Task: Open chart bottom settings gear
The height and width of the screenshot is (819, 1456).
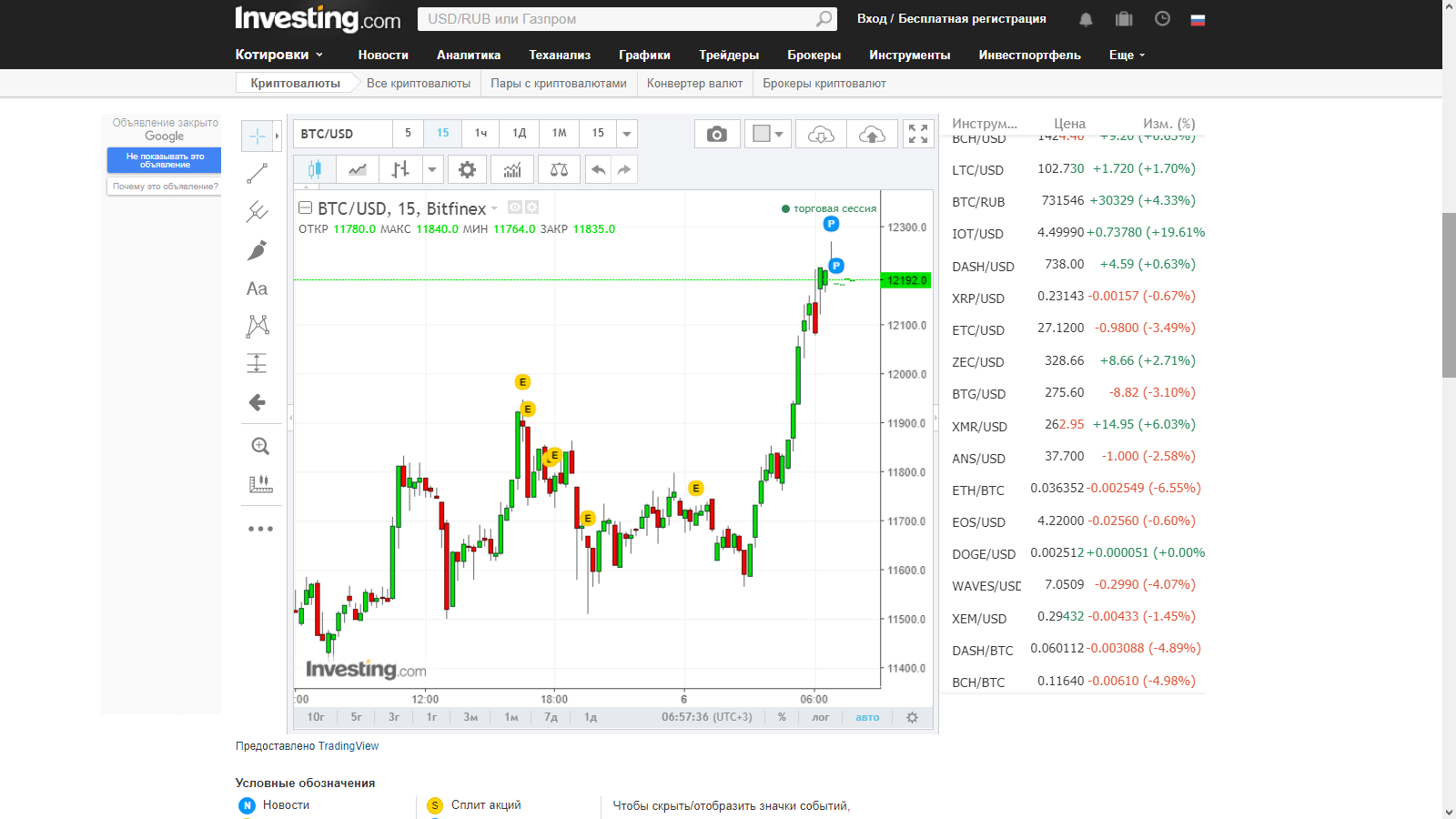Action: tap(912, 717)
